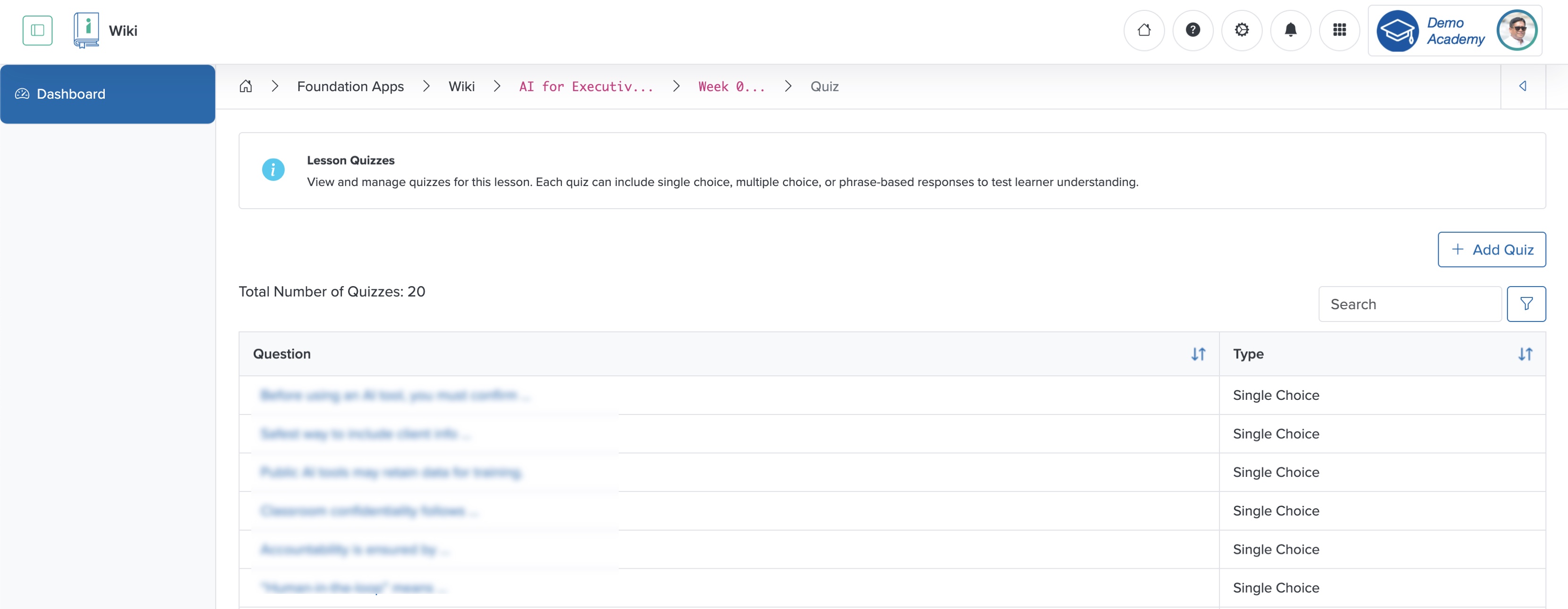Navigate to Foundation Apps in the breadcrumb
Image resolution: width=1568 pixels, height=609 pixels.
coord(350,86)
